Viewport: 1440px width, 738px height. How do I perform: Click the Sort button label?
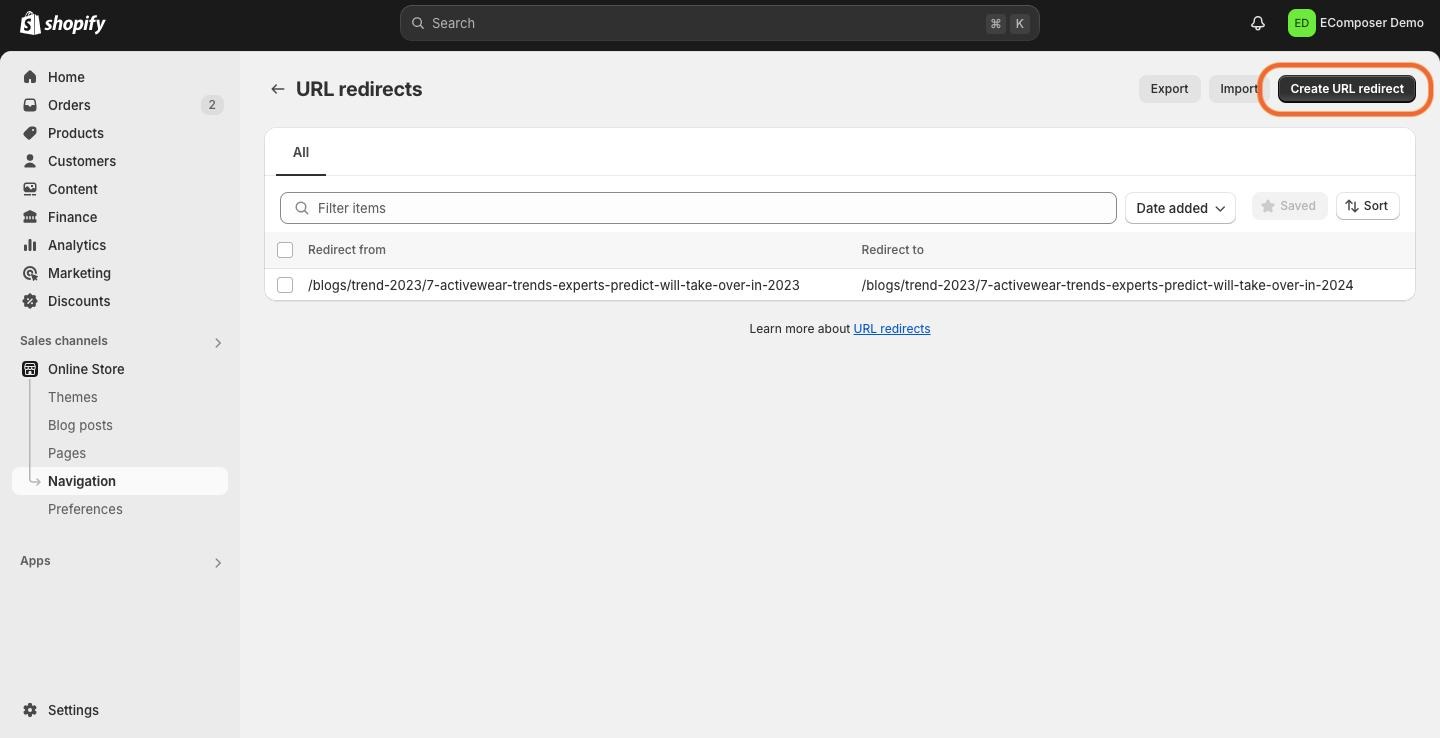pos(1376,206)
